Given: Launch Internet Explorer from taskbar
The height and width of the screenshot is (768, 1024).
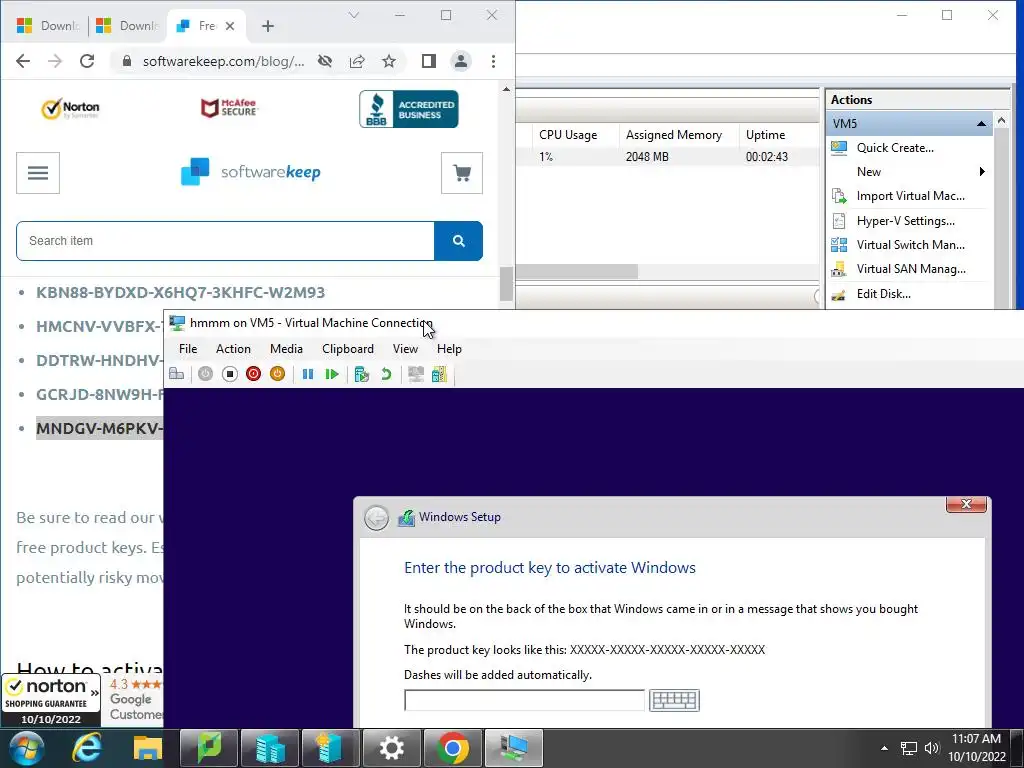Looking at the screenshot, I should click(86, 748).
